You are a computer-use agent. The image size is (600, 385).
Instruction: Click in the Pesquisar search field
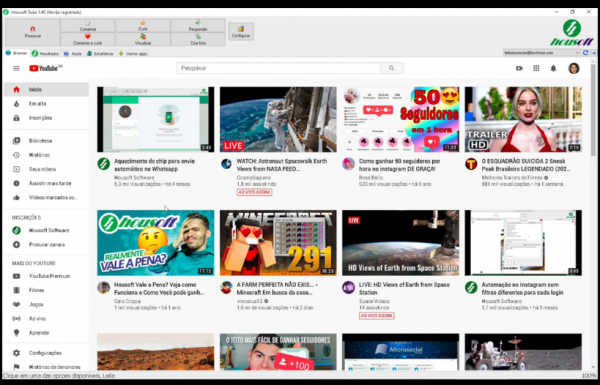click(x=278, y=68)
